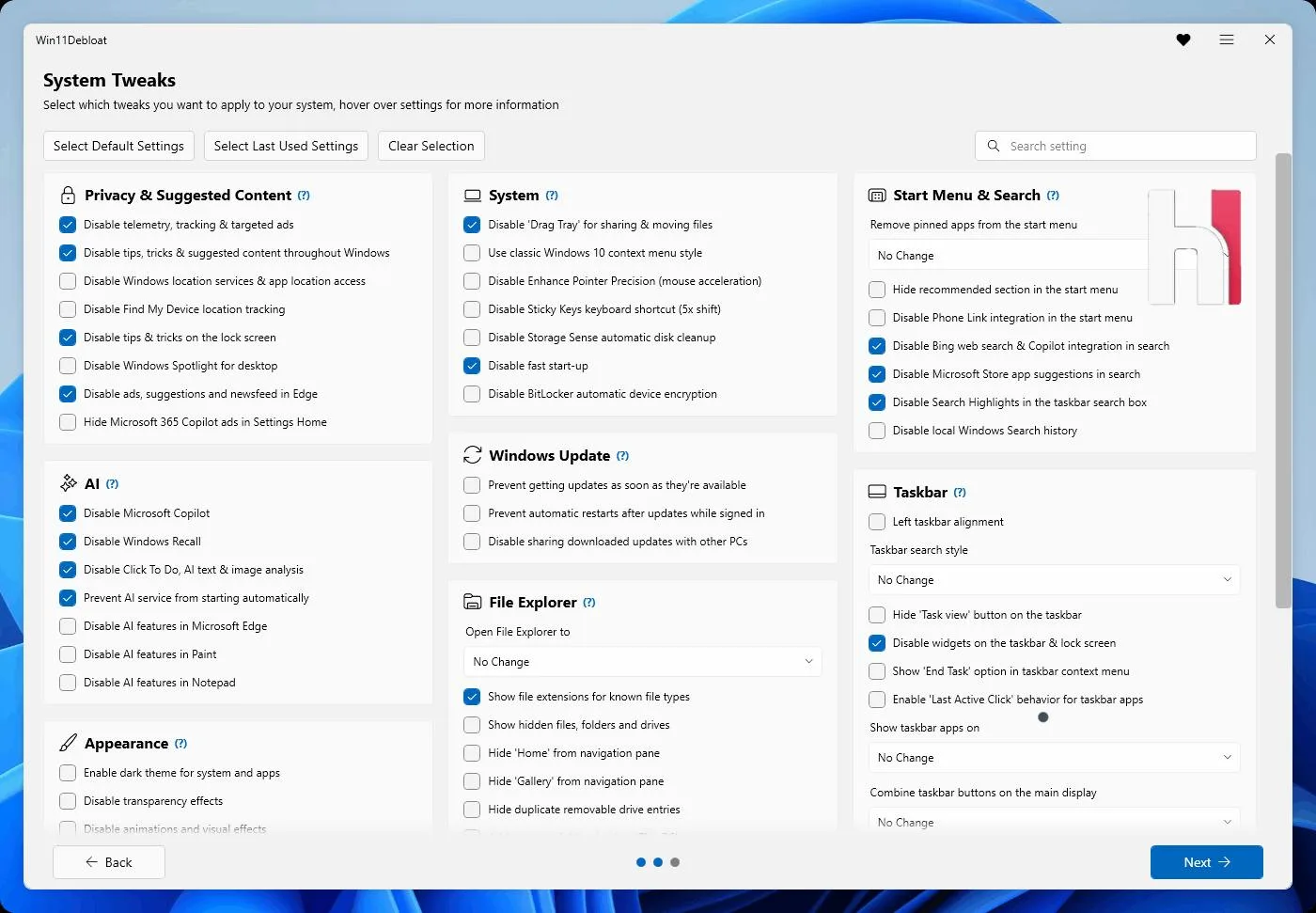The width and height of the screenshot is (1316, 913).
Task: Click the help icon next to Taskbar heading
Action: point(960,493)
